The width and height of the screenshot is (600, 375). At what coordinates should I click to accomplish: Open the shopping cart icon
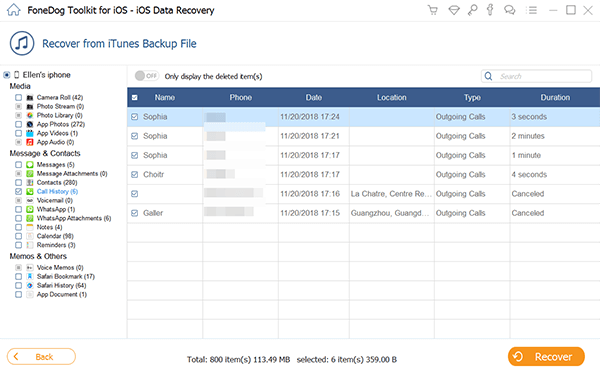(x=433, y=10)
